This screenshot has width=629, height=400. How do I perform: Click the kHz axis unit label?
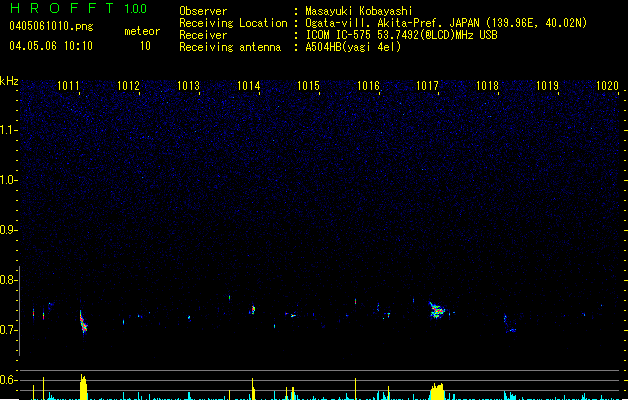(x=9, y=81)
